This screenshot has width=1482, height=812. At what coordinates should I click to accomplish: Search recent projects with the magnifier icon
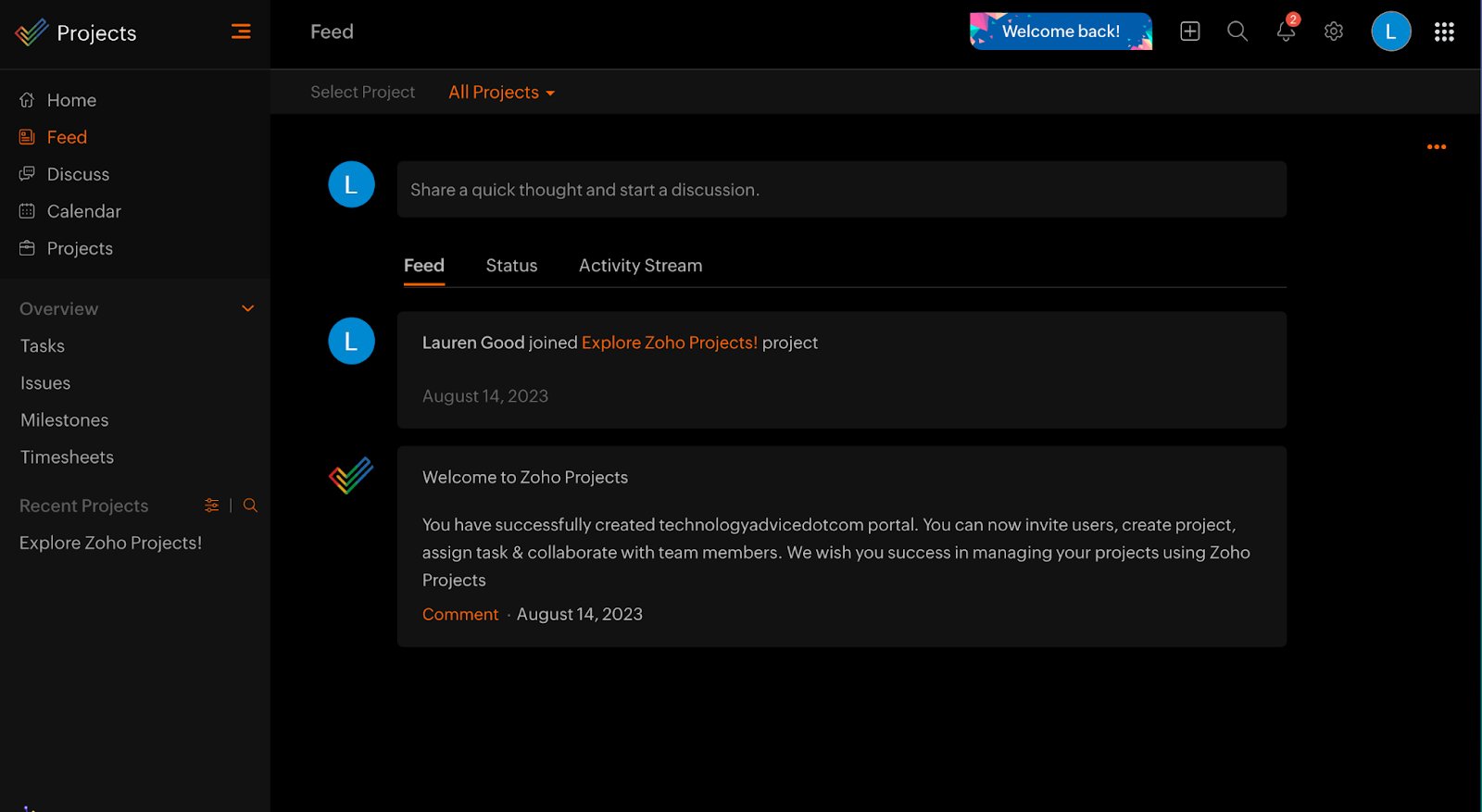click(x=250, y=506)
